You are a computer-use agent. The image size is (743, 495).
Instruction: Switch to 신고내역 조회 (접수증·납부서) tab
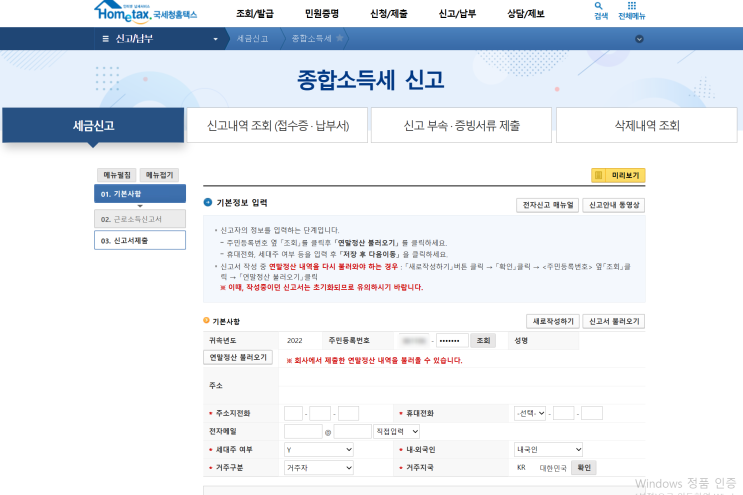pyautogui.click(x=278, y=126)
